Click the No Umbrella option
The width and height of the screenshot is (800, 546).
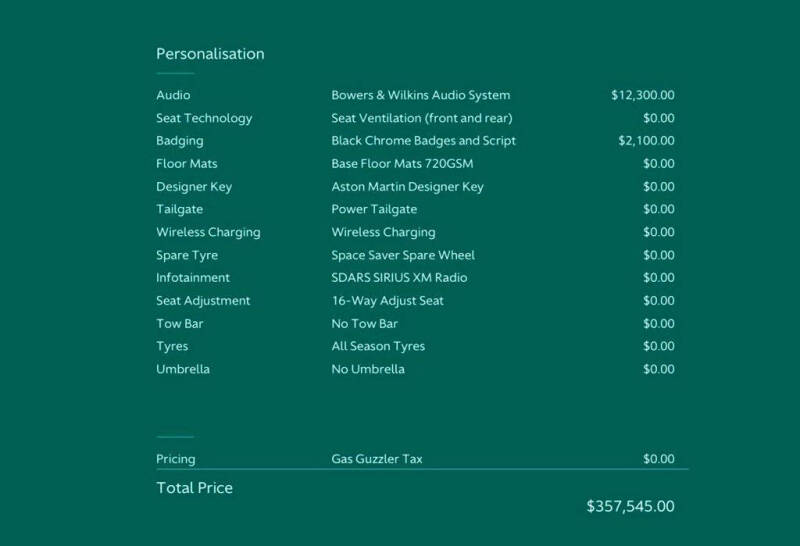pos(368,369)
